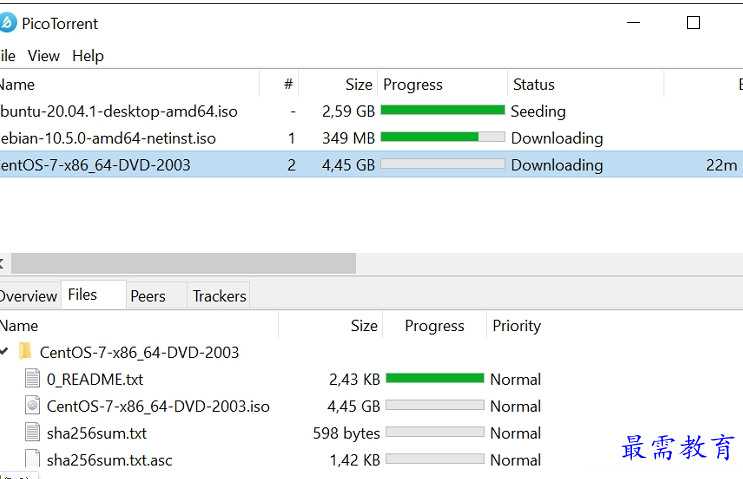Collapse the CentOS-7-x86_64-DVD-2003 folder tree
743x479 pixels.
(x=5, y=352)
